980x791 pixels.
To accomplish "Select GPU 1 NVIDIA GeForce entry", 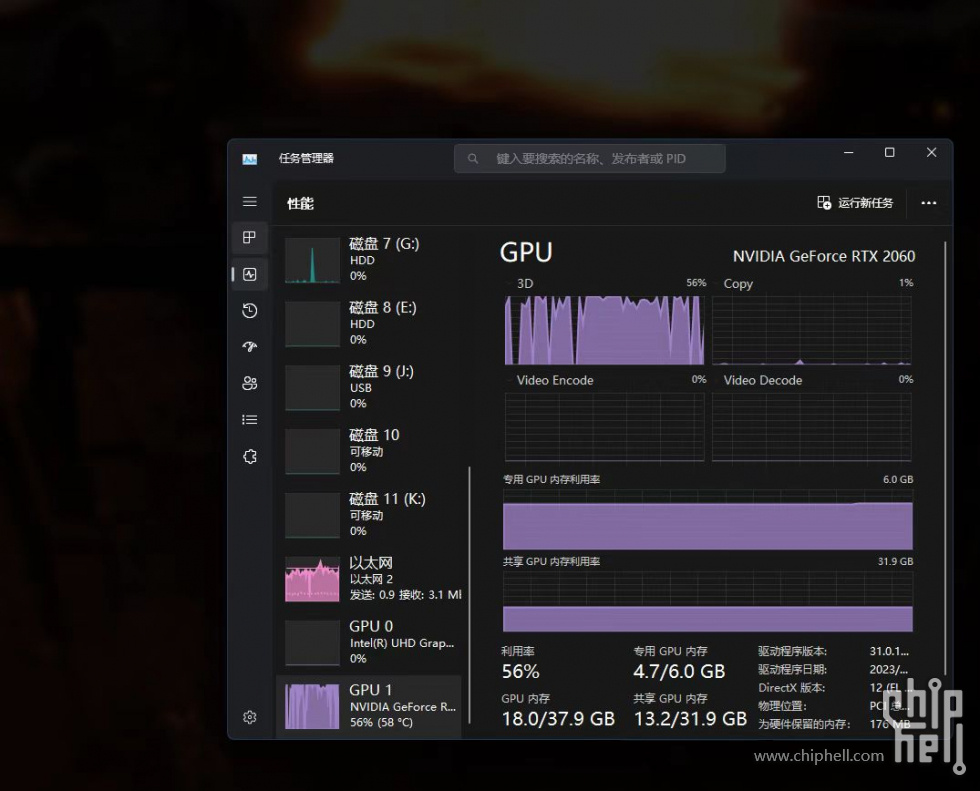I will 369,706.
